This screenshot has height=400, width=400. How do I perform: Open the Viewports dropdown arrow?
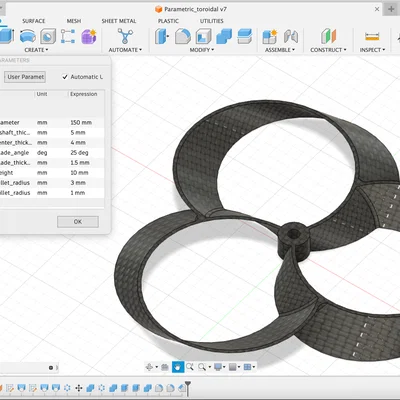254,367
